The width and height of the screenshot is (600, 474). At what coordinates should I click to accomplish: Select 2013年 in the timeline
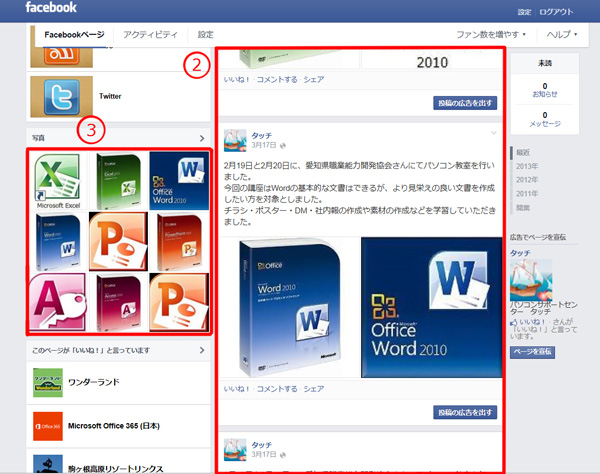[527, 166]
